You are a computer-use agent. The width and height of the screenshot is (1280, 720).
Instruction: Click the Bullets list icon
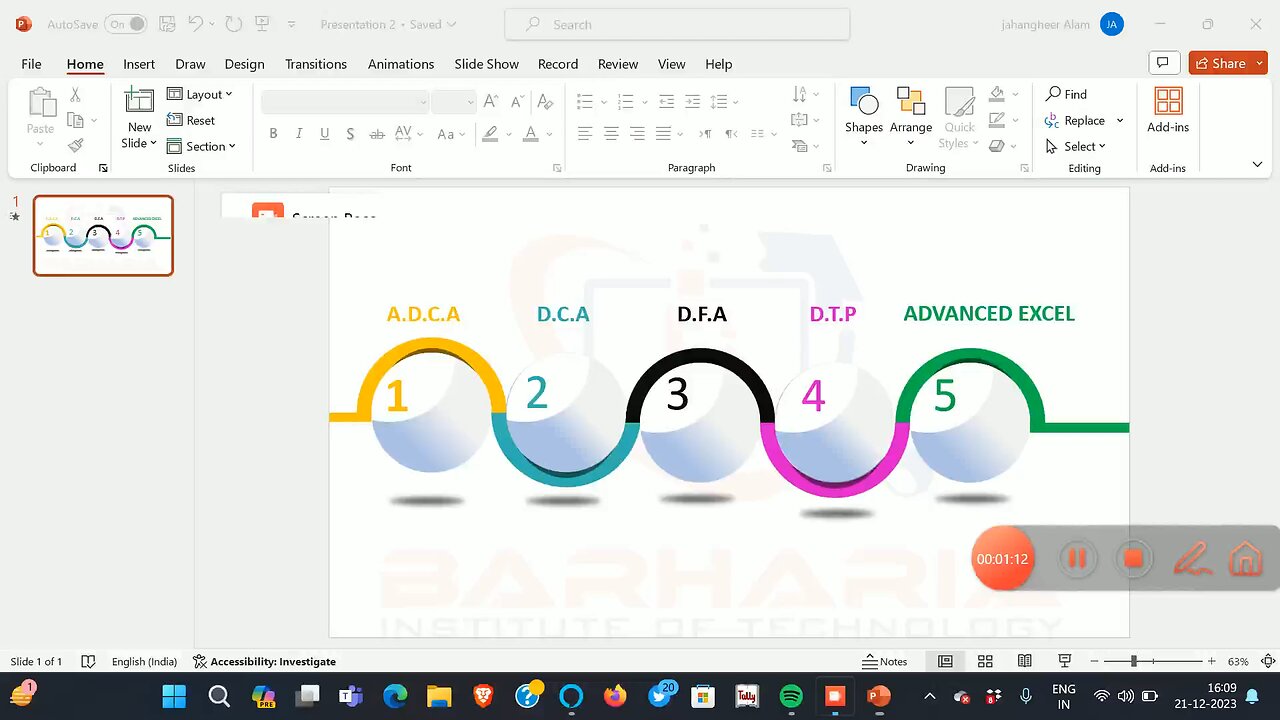click(585, 102)
